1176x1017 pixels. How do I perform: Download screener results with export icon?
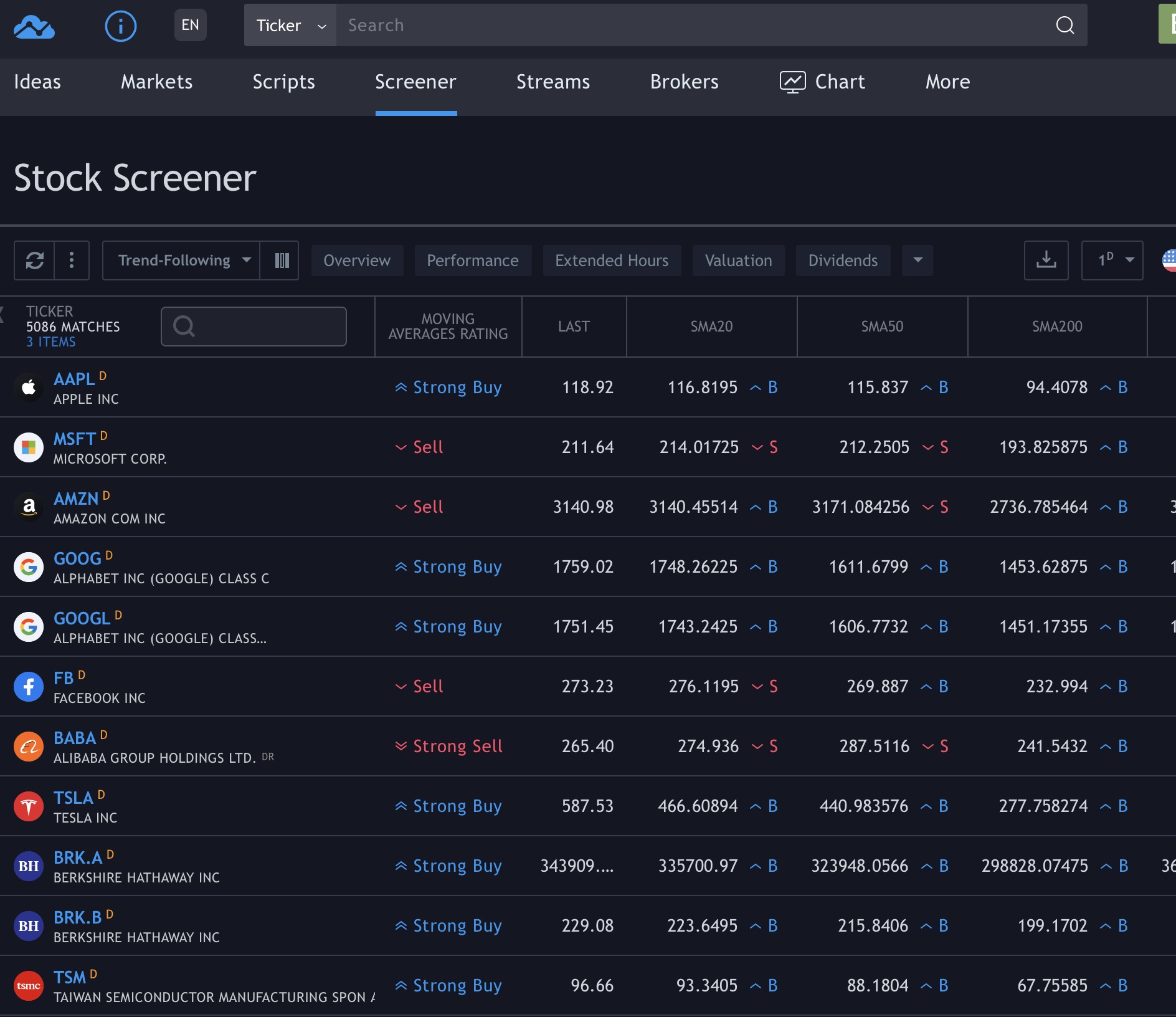point(1046,260)
